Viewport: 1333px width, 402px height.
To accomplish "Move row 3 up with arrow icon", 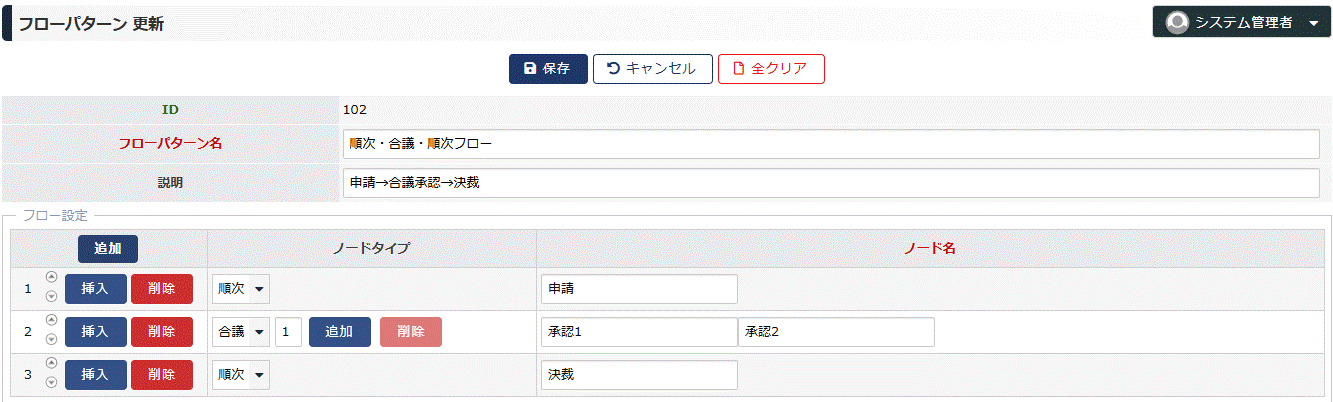I will click(x=51, y=364).
